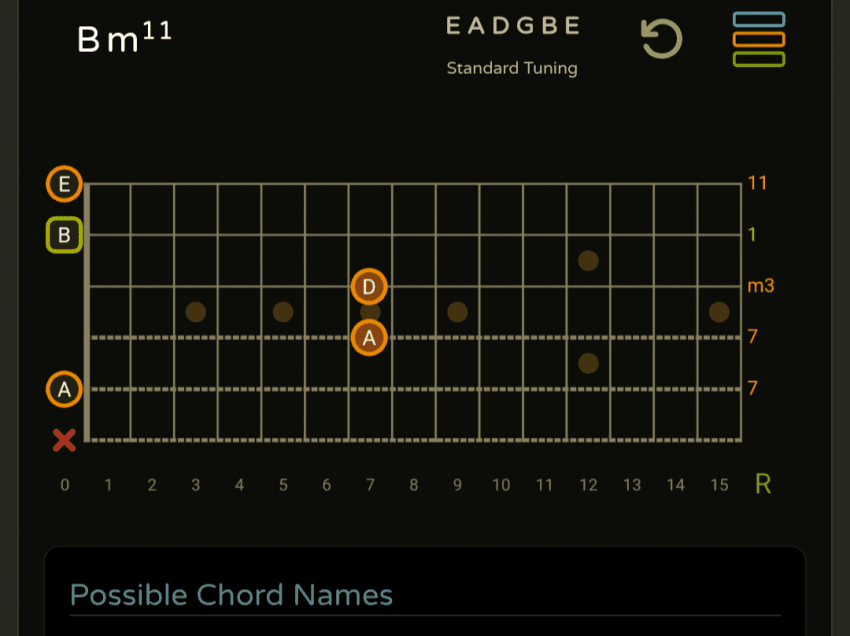850x636 pixels.
Task: Select the Bm11 chord name
Action: click(124, 38)
